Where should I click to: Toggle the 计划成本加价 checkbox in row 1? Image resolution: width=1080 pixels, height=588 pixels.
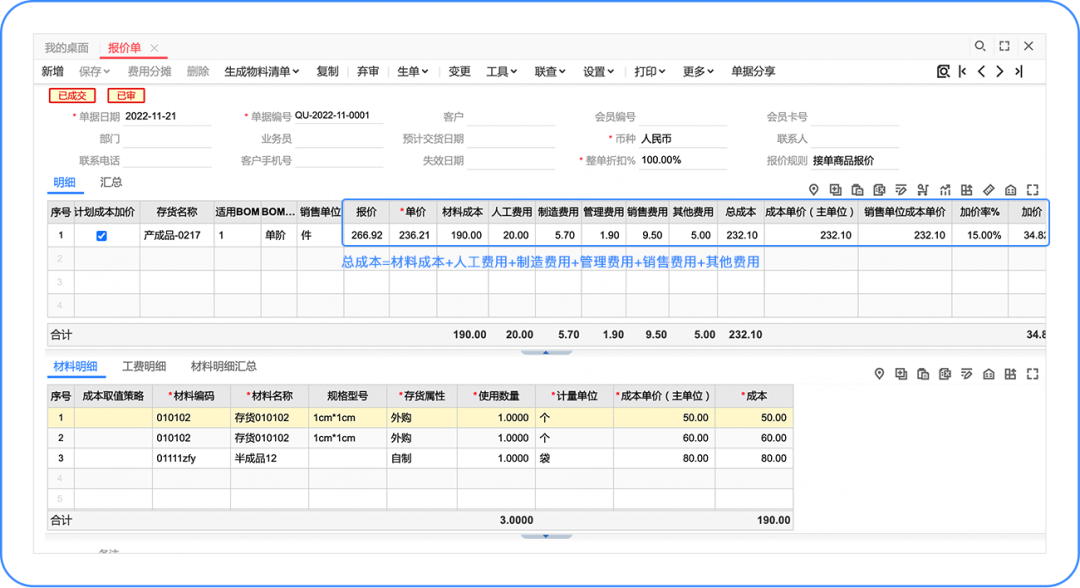pyautogui.click(x=101, y=236)
